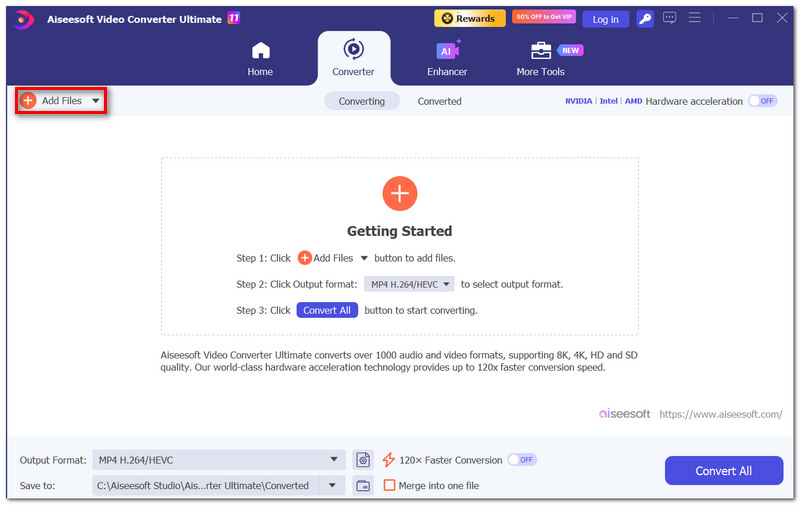
Task: Open the Enhancer tab
Action: (447, 59)
